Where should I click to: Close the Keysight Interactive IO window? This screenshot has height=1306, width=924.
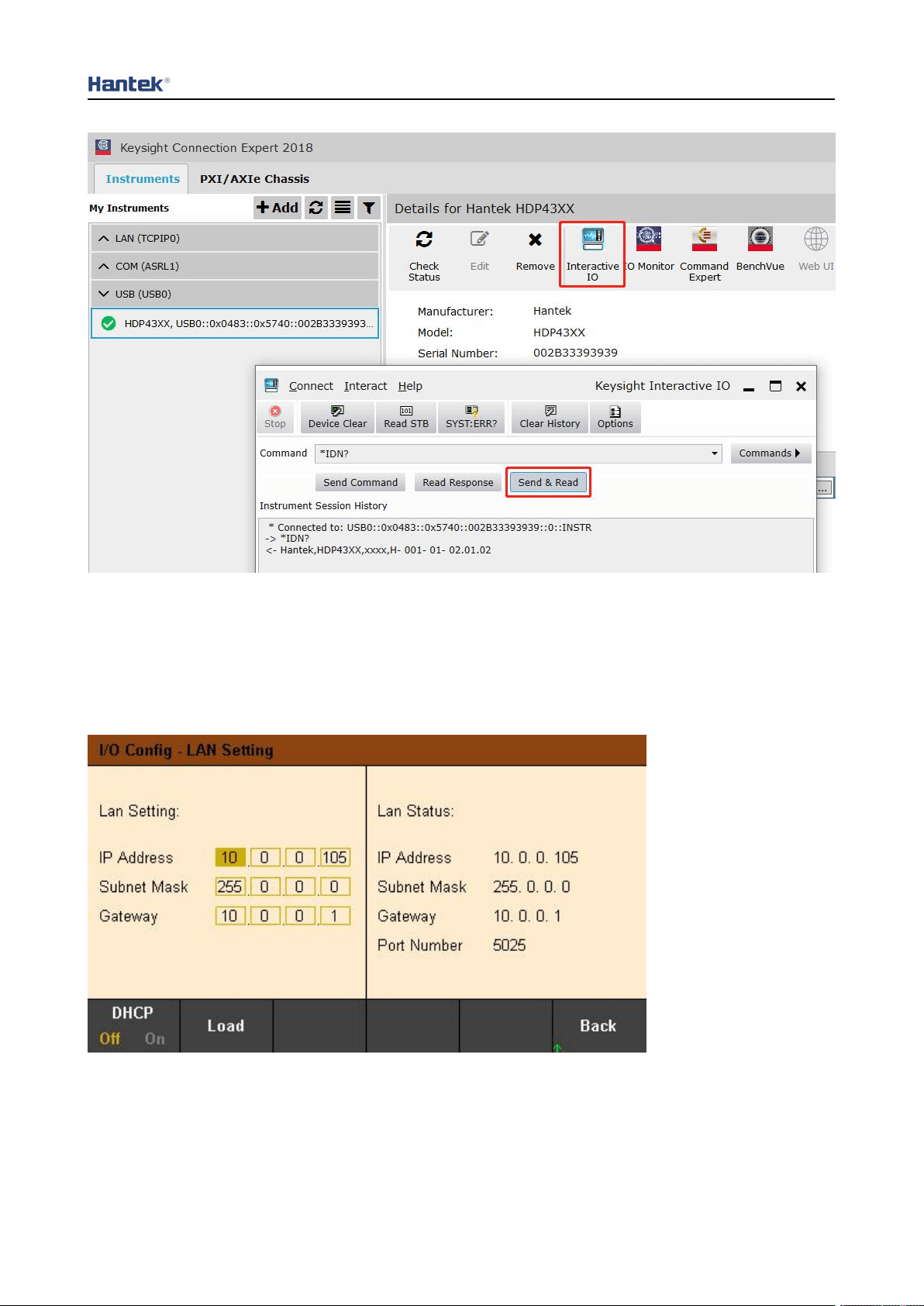802,386
